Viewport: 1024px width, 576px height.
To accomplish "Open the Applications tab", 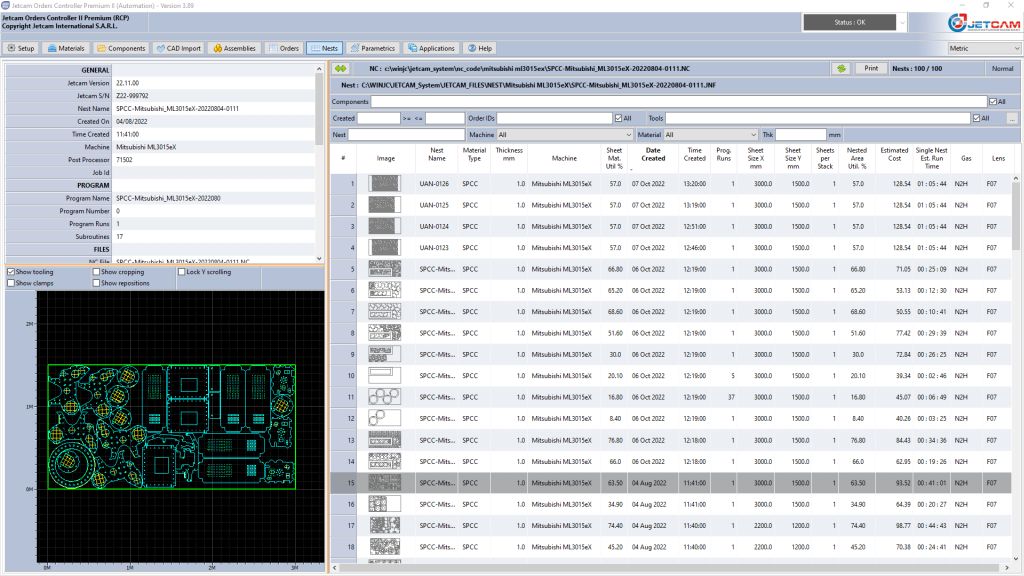I will pos(431,48).
